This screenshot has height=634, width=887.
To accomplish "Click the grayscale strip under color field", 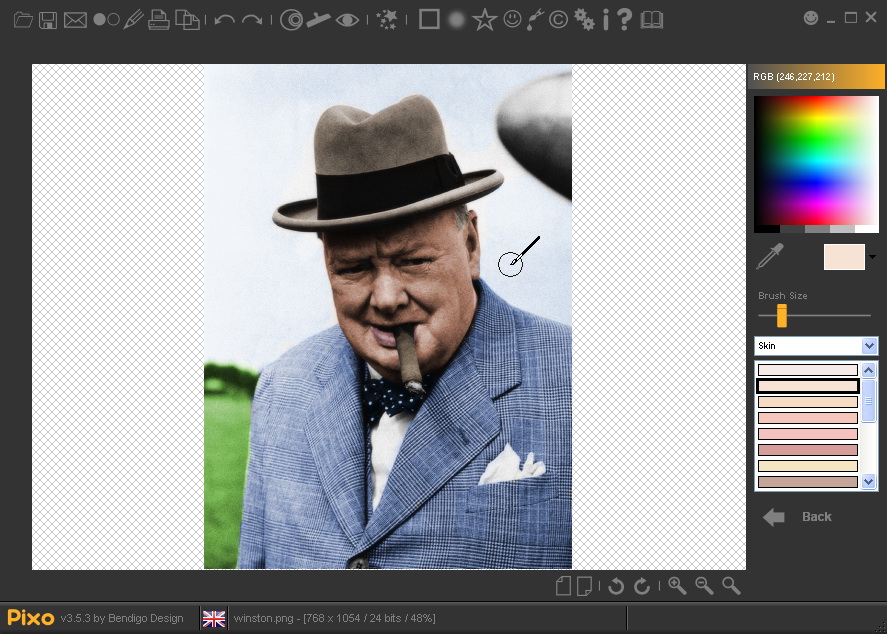I will 816,229.
